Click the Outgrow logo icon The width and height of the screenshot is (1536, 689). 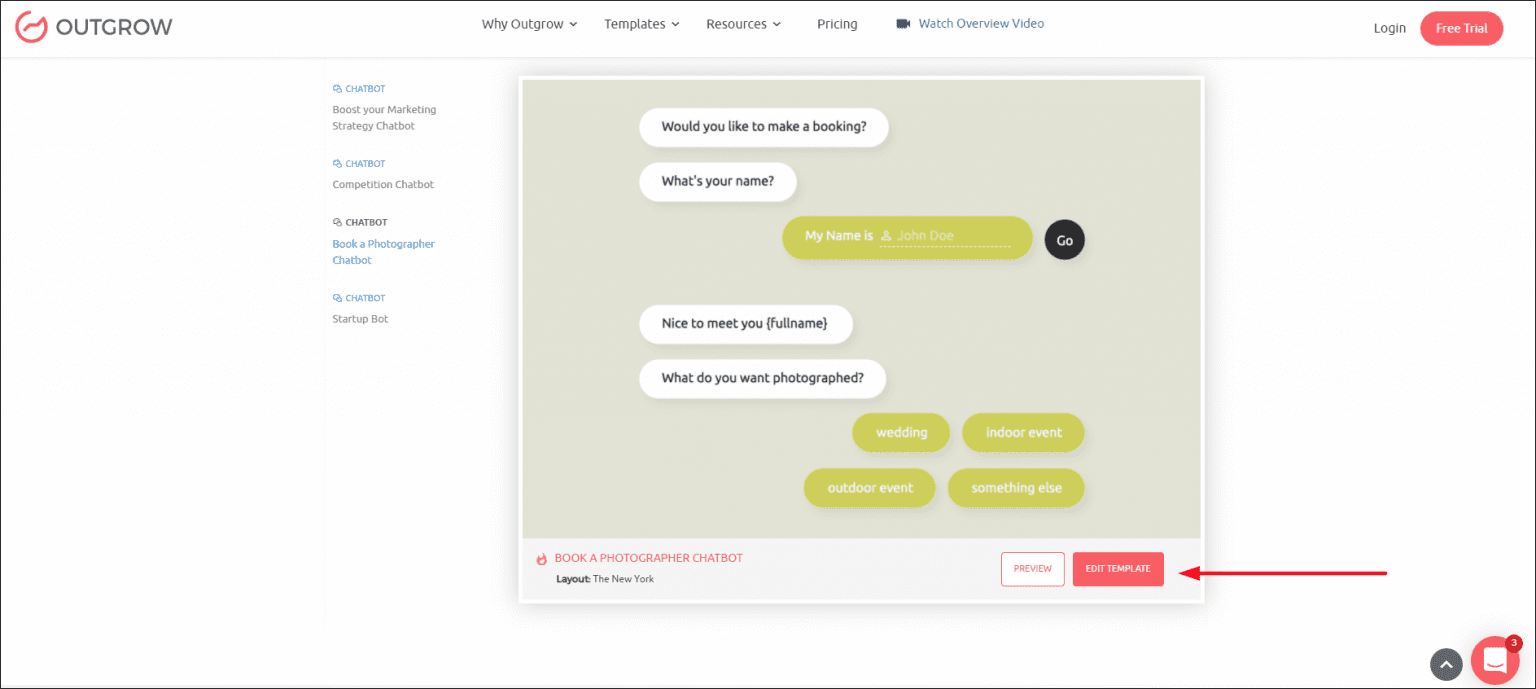[31, 27]
